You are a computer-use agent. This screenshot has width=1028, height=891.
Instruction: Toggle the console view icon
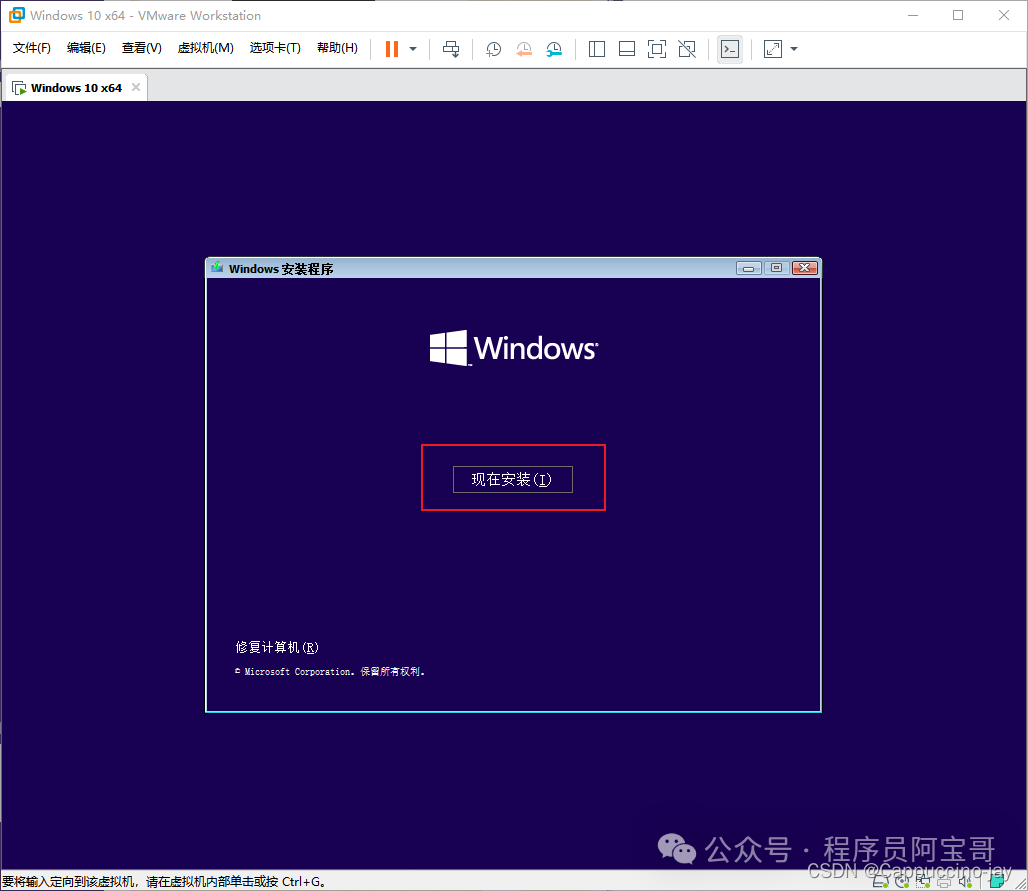[730, 49]
